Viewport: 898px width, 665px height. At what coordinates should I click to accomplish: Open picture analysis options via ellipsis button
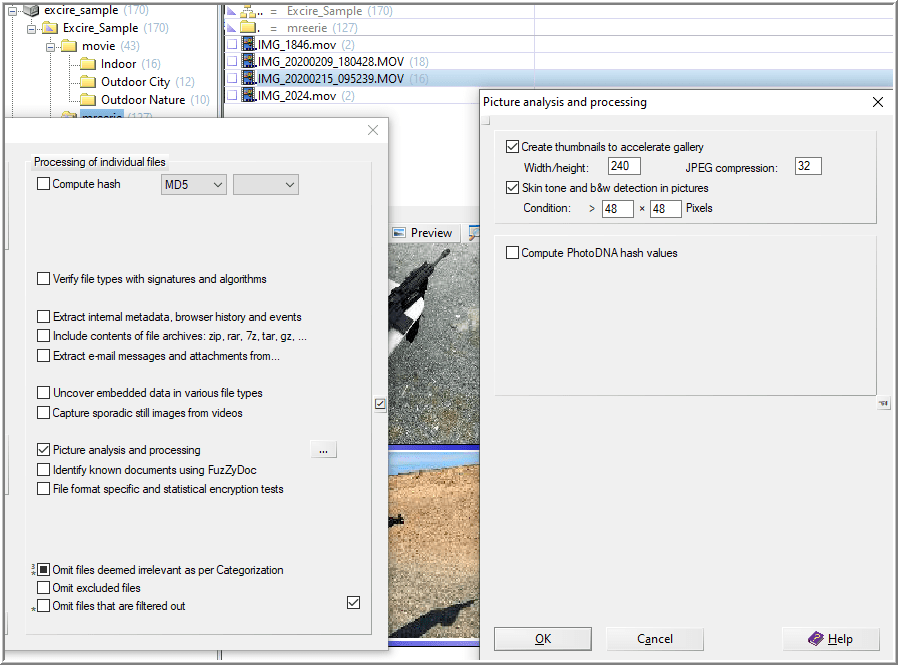pyautogui.click(x=323, y=451)
